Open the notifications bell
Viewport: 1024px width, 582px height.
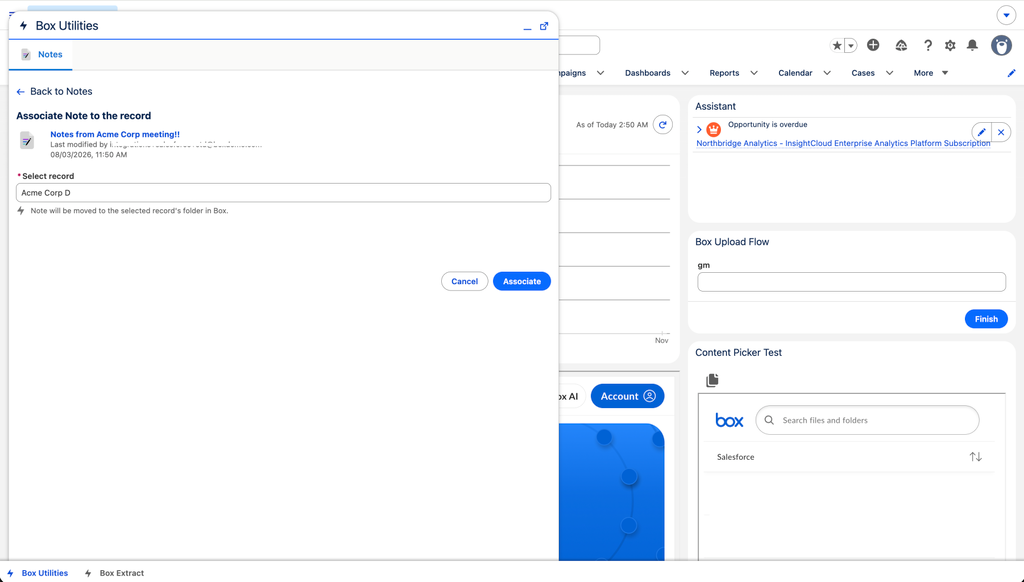point(972,45)
